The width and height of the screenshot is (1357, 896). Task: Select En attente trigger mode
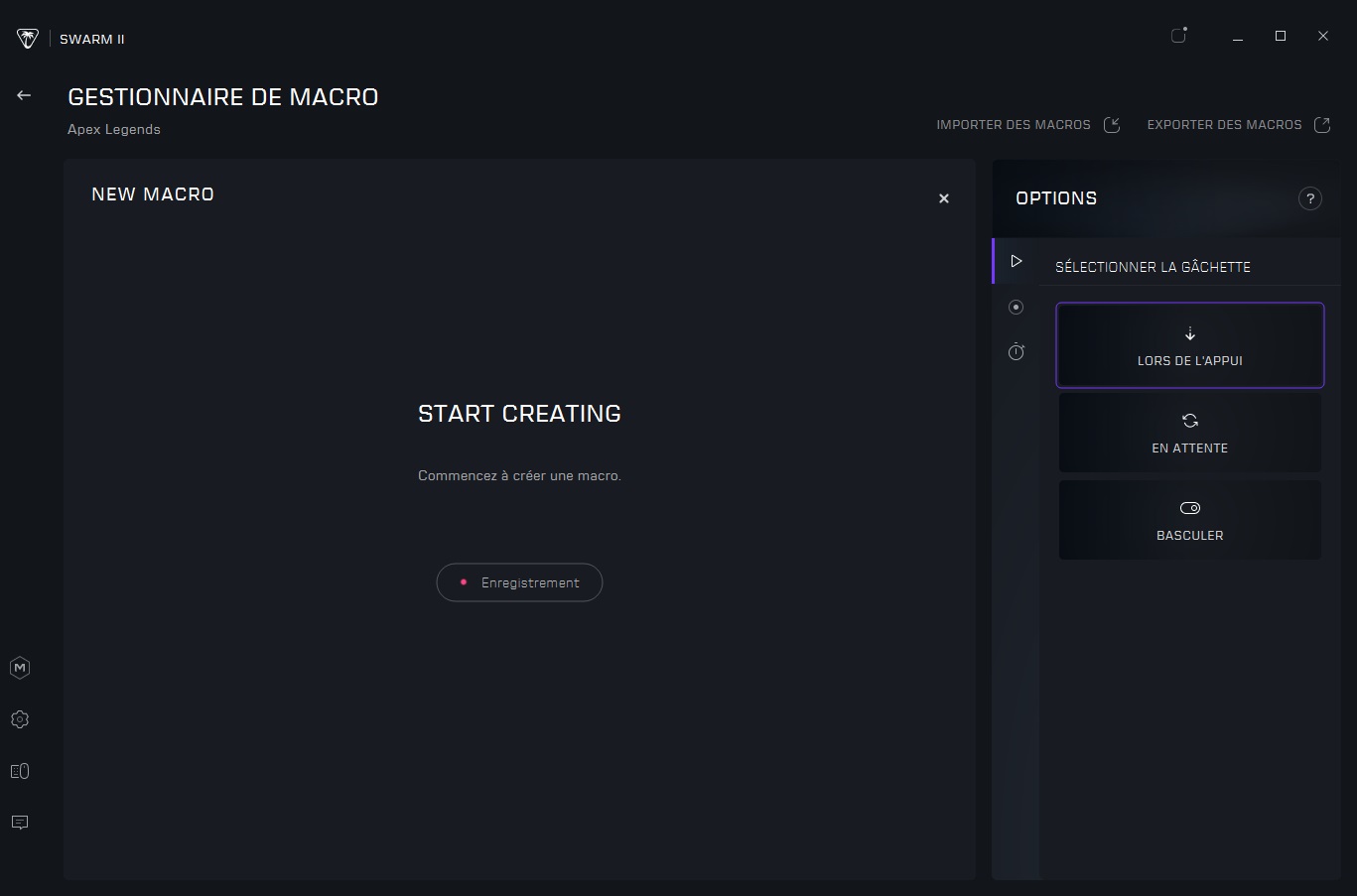point(1190,433)
